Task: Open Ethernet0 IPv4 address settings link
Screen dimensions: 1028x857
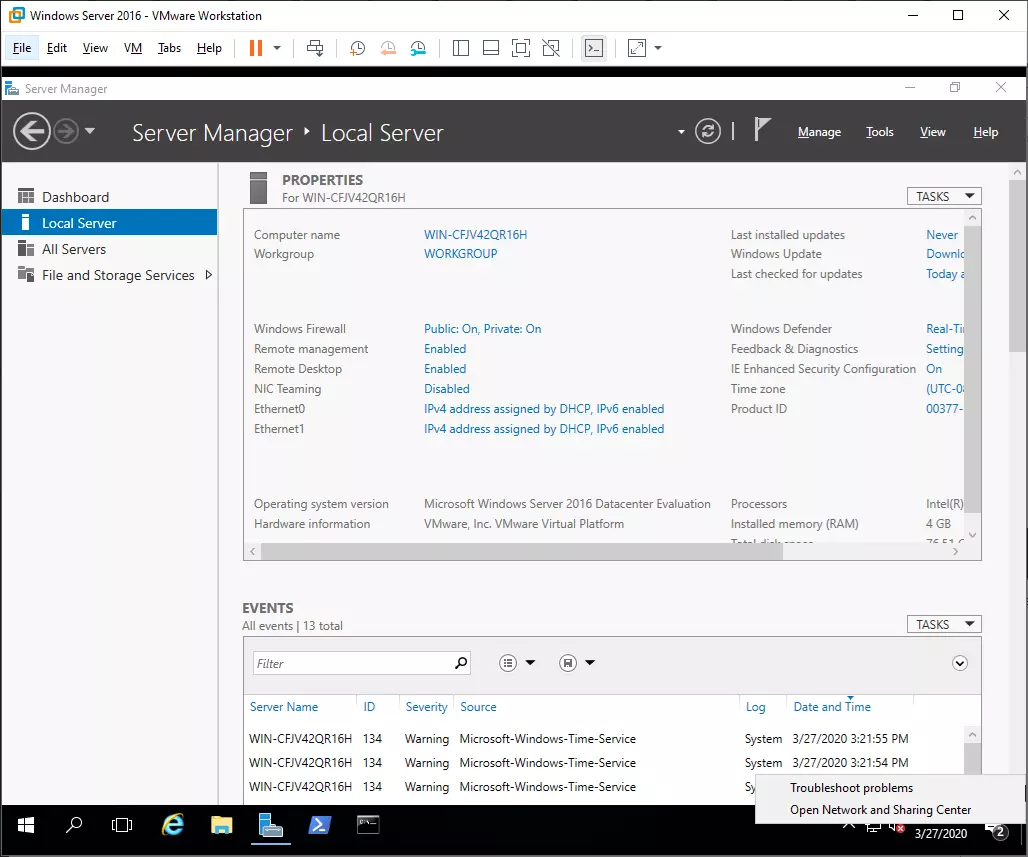Action: [544, 409]
